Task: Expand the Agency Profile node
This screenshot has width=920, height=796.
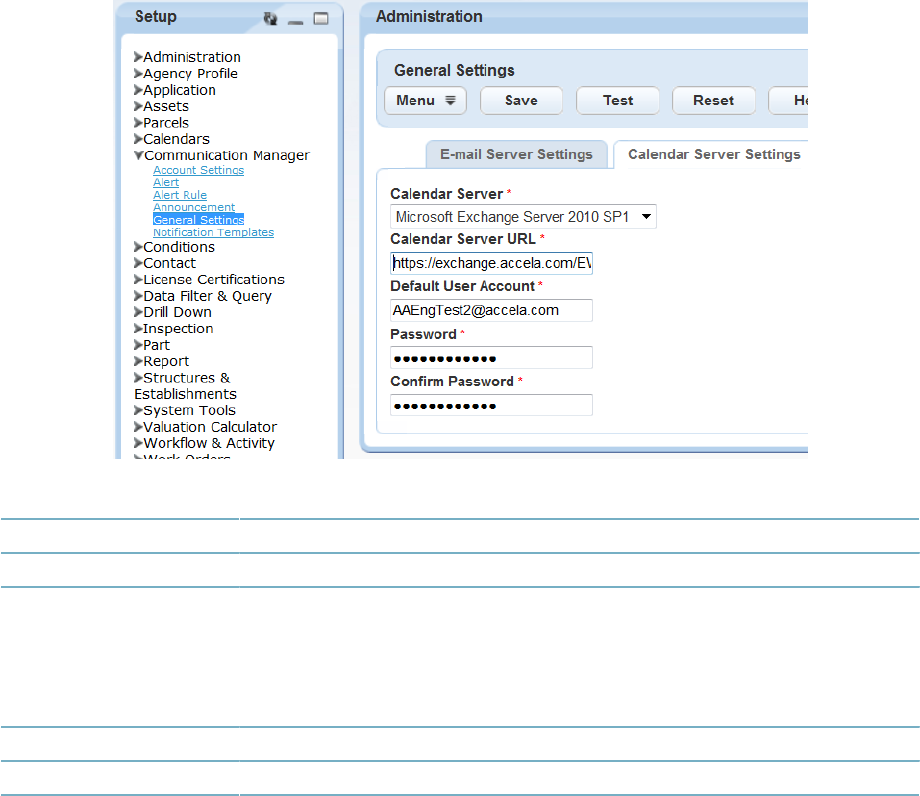Action: click(138, 73)
